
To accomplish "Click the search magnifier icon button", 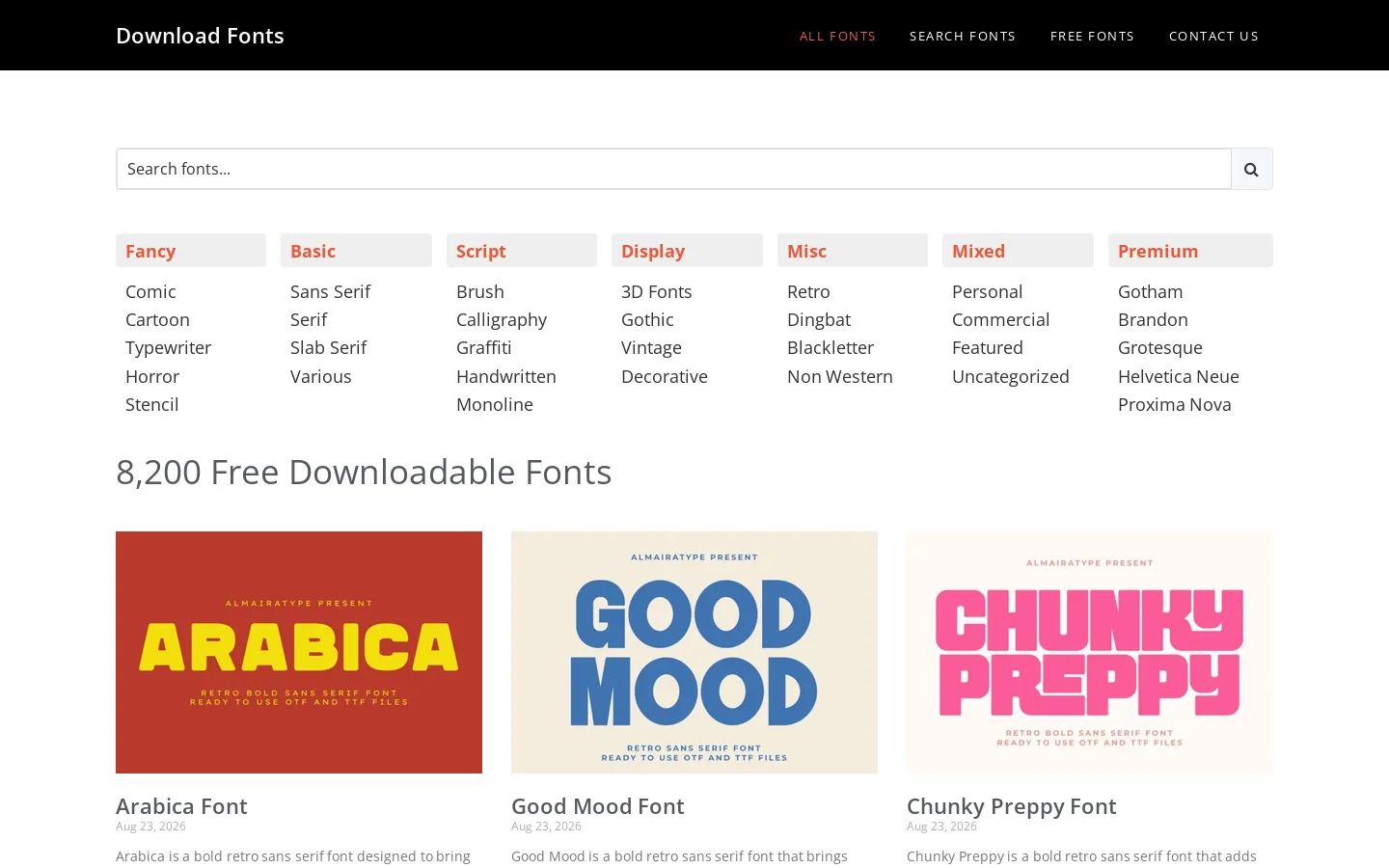I will (1251, 169).
